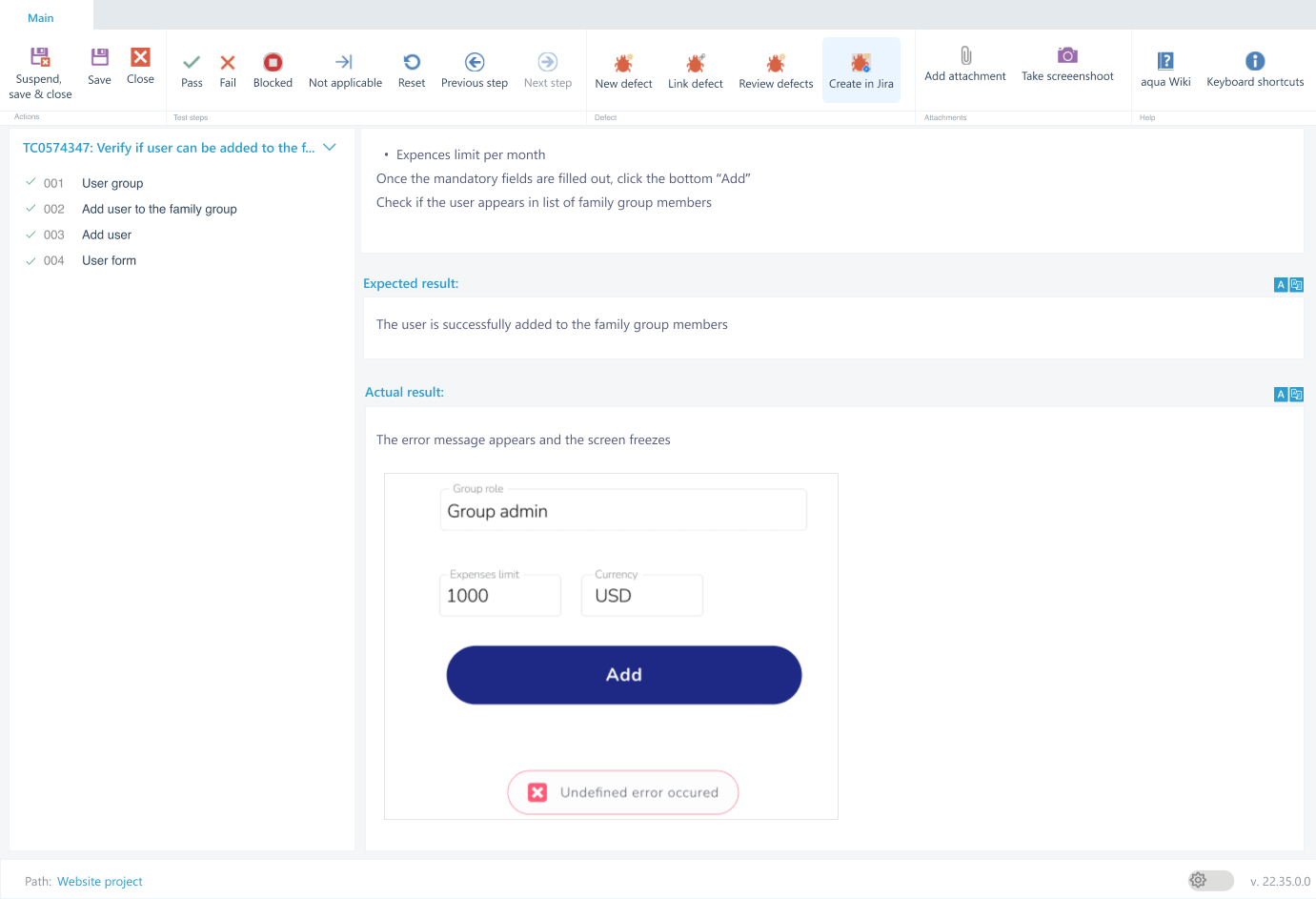
Task: Set step status to Blocked
Action: coord(273,69)
